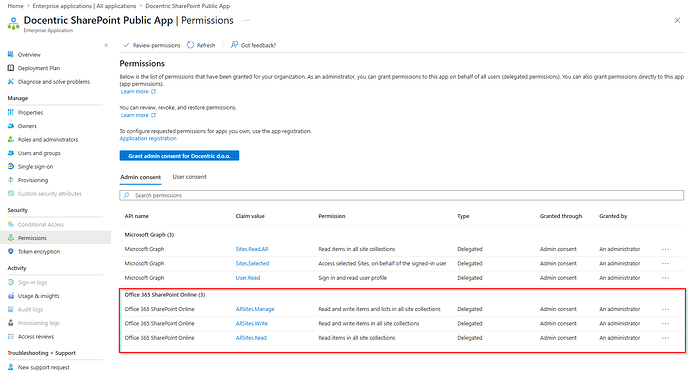Open the Users and groups icon

tap(11, 153)
